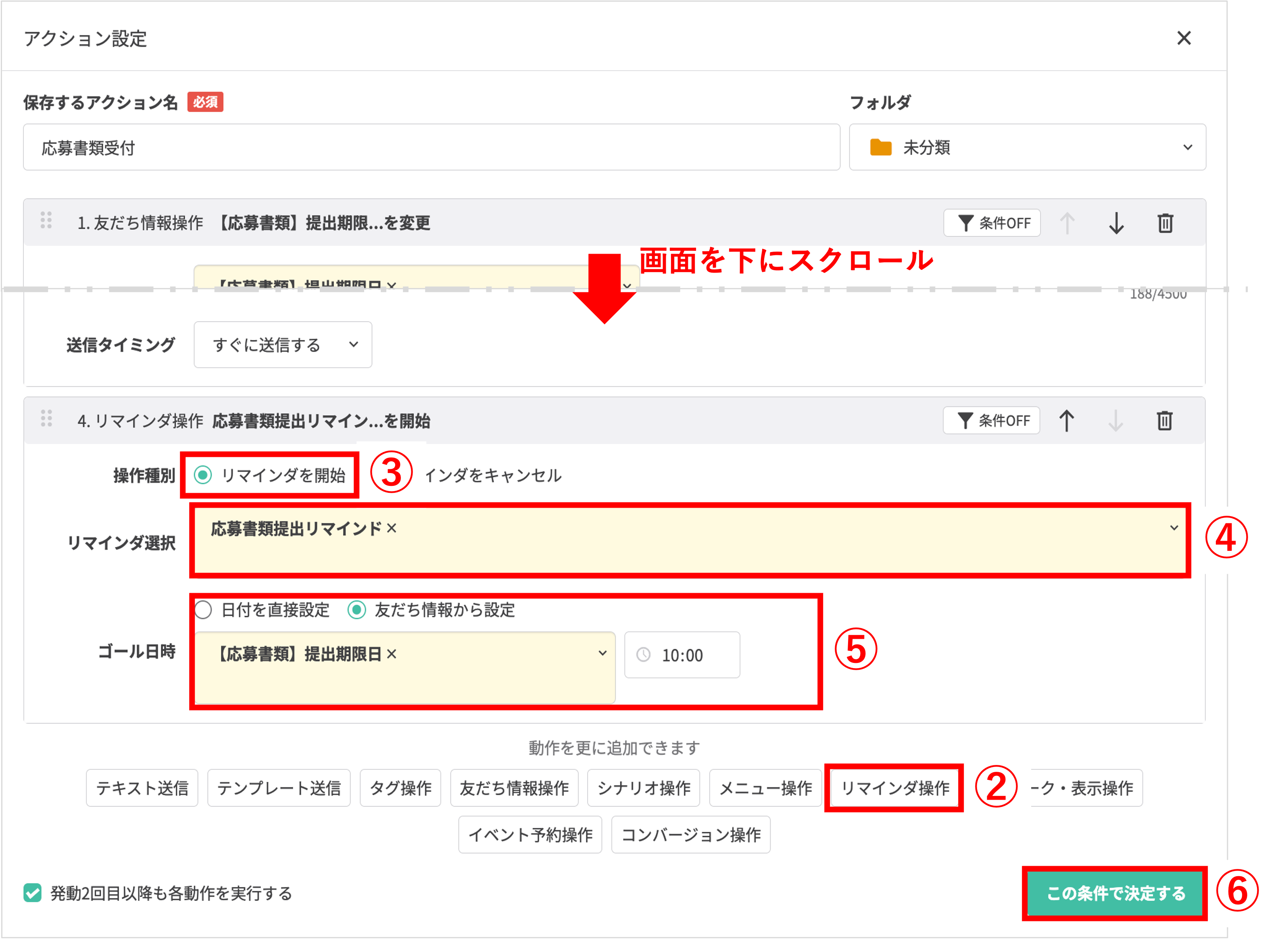Select the リマインダを開始 radio button

click(203, 475)
